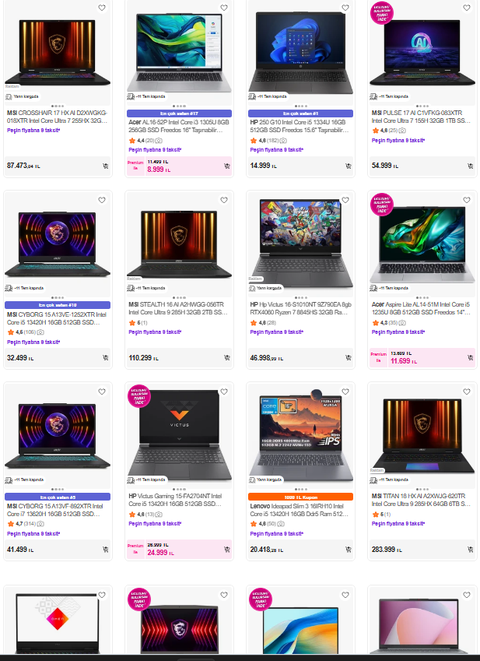Open MSI PULSE 17 AI product title
The image size is (480, 661).
(421, 117)
